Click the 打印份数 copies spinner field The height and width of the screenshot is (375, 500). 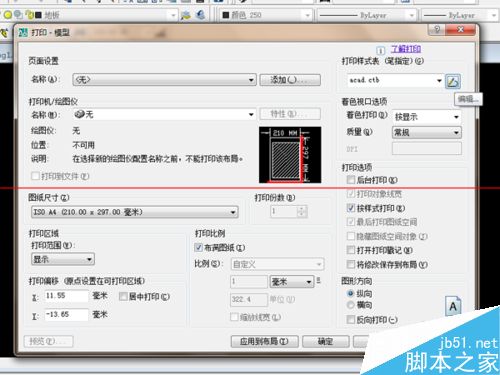pos(289,211)
